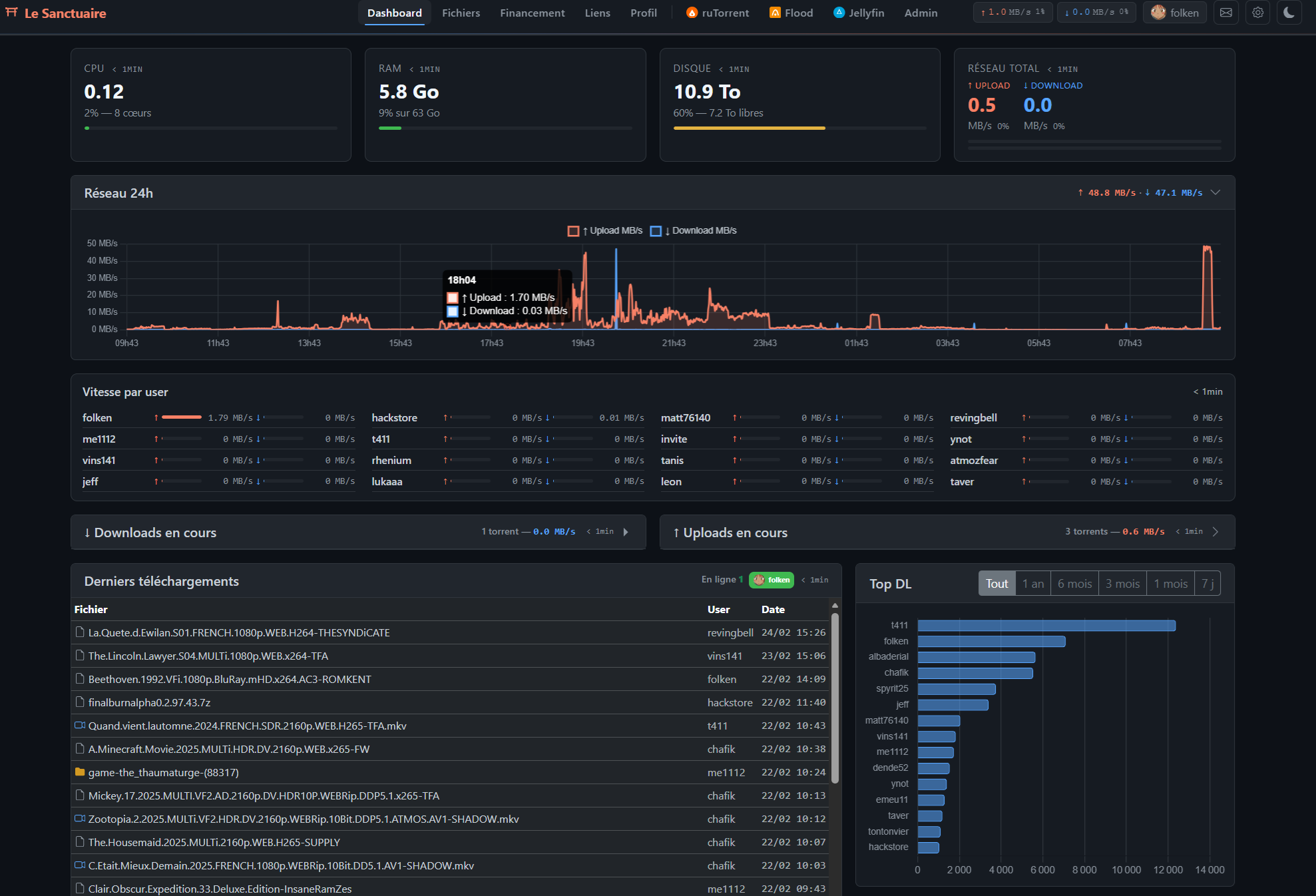Open the settings gear icon
Image resolution: width=1316 pixels, height=896 pixels.
click(x=1257, y=12)
